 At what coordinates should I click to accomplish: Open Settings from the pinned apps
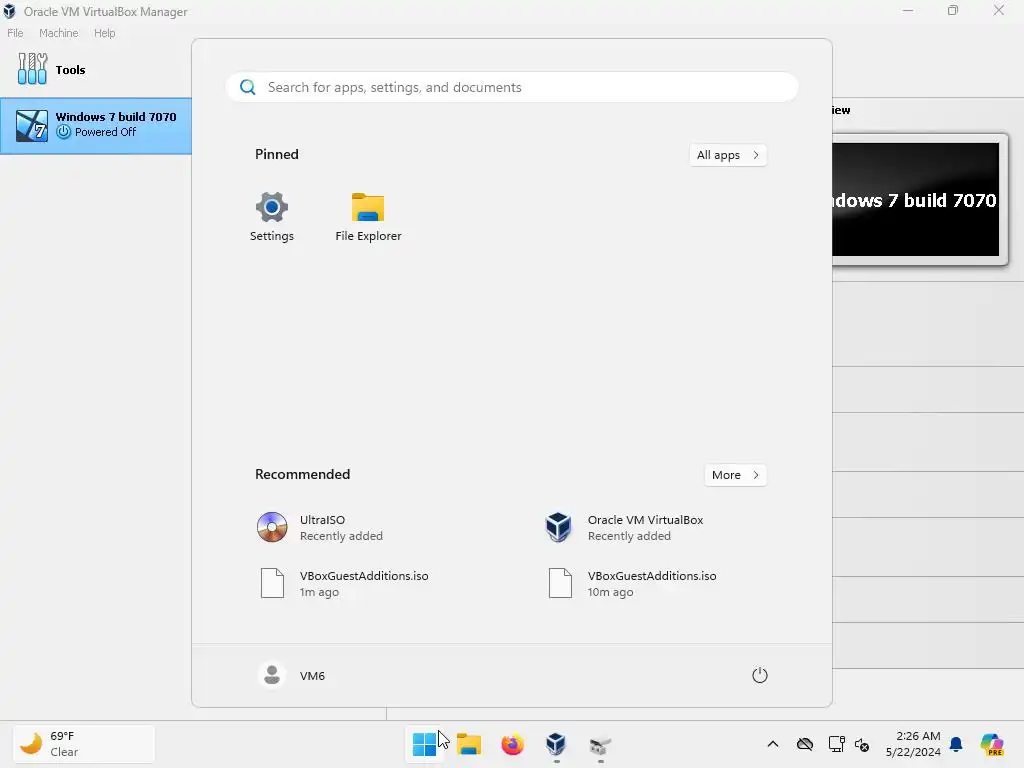272,217
